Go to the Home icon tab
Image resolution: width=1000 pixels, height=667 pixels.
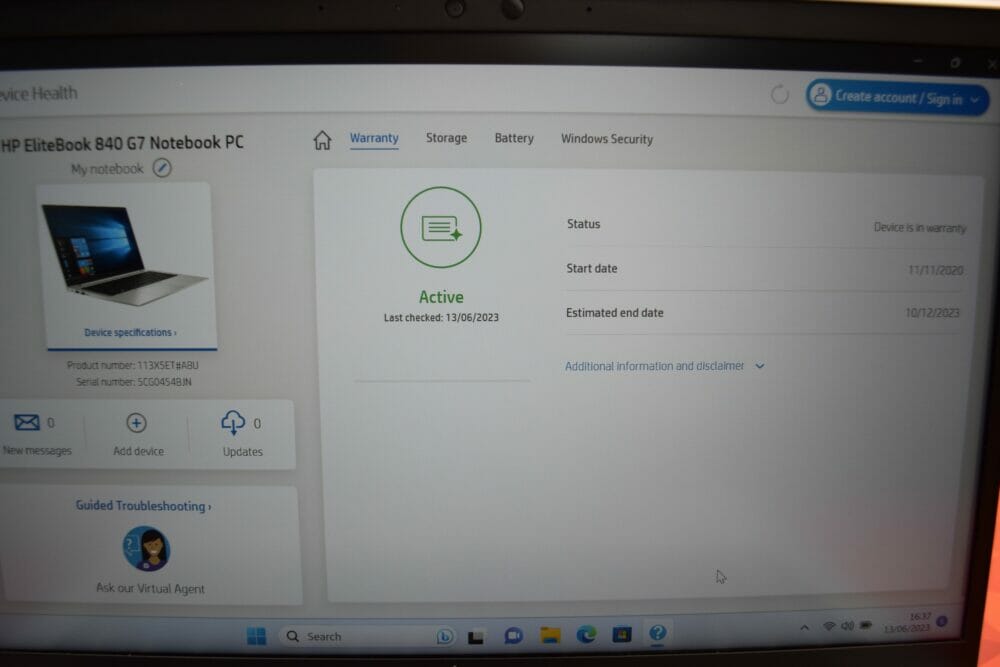(x=322, y=140)
